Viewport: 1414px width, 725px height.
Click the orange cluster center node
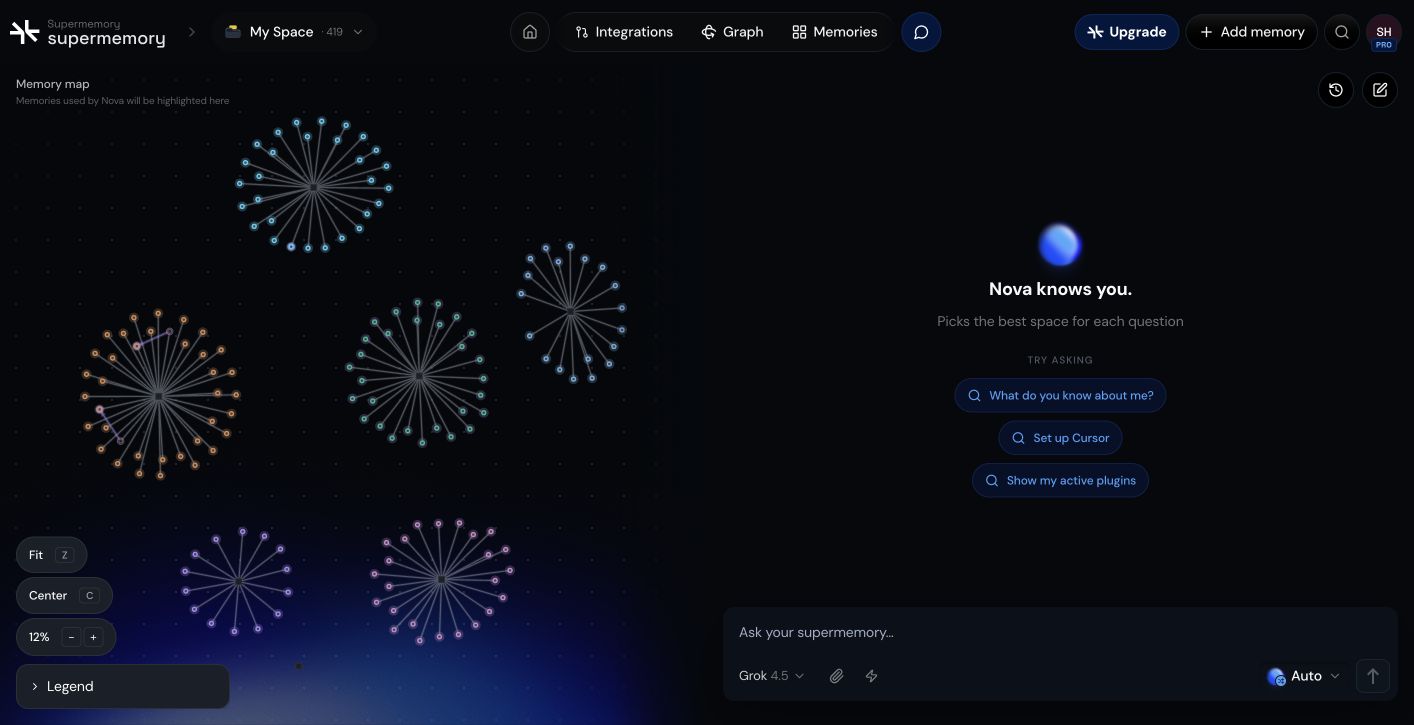pos(158,397)
